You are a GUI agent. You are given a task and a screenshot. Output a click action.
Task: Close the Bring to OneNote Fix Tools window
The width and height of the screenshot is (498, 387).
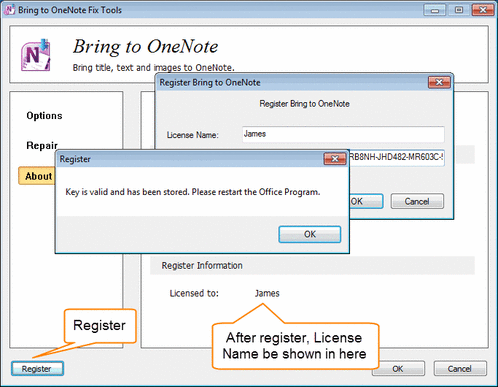coord(483,10)
